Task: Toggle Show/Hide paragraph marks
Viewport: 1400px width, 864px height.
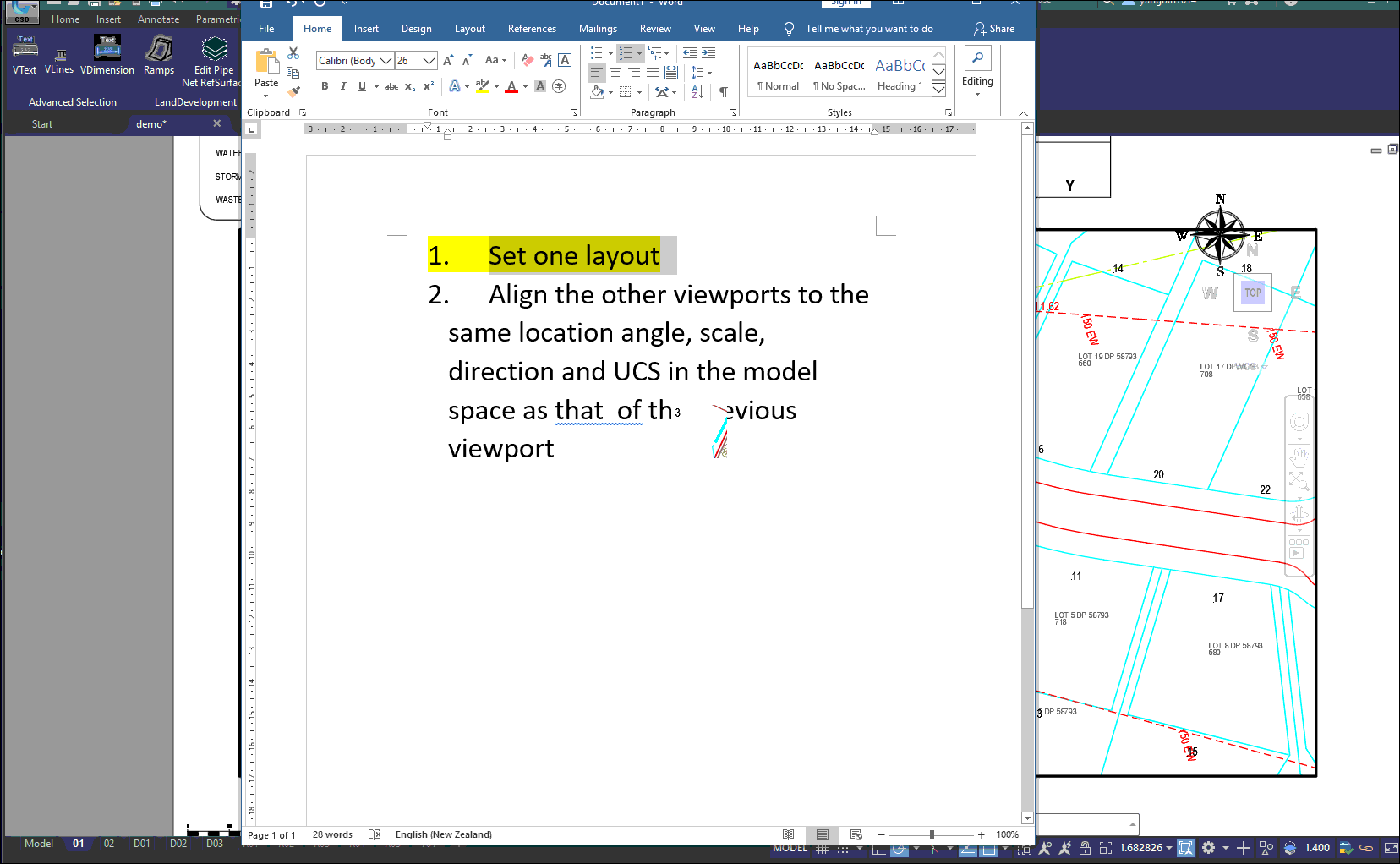Action: point(724,91)
